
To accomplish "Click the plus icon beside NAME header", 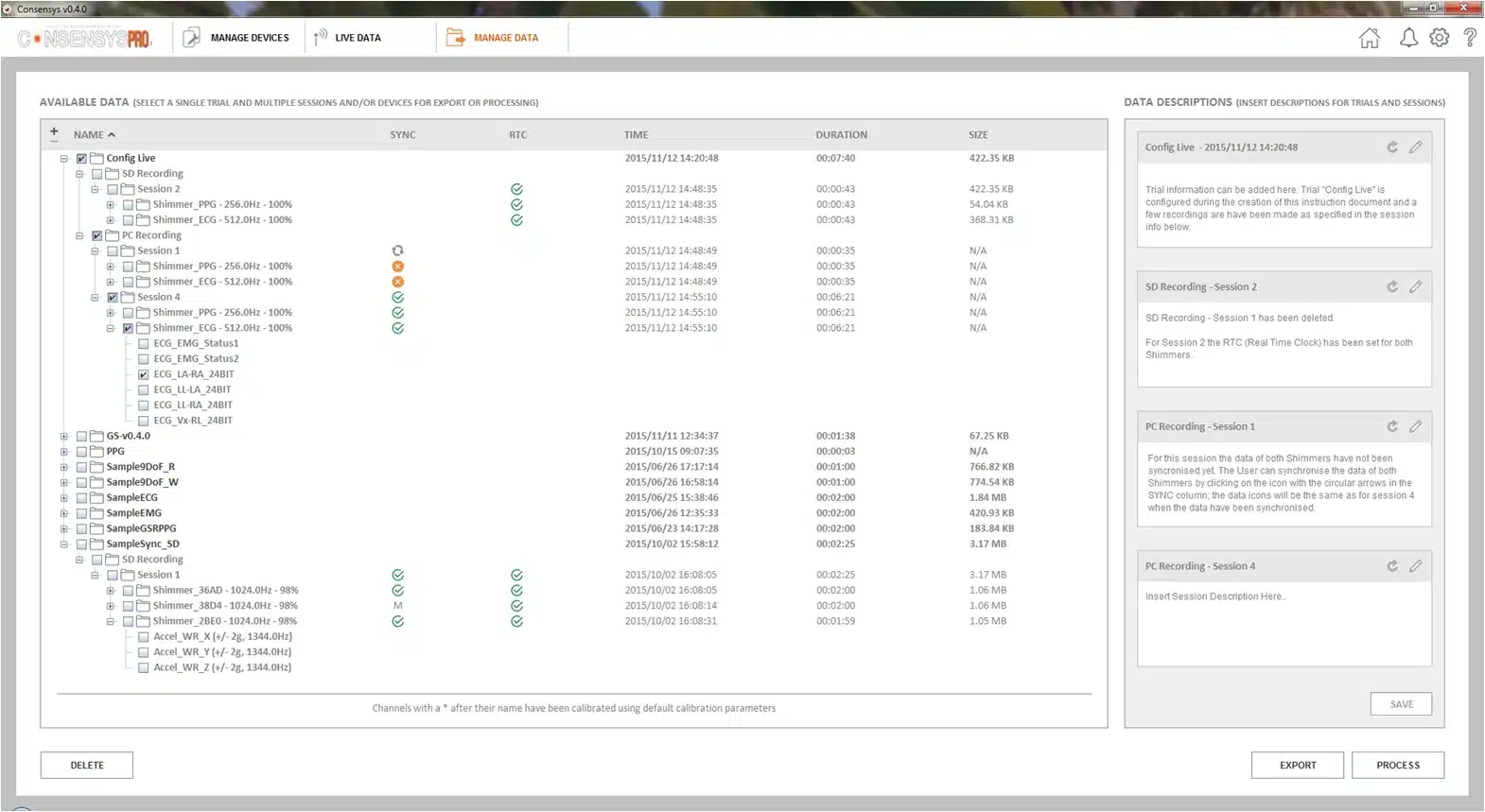I will coord(54,132).
